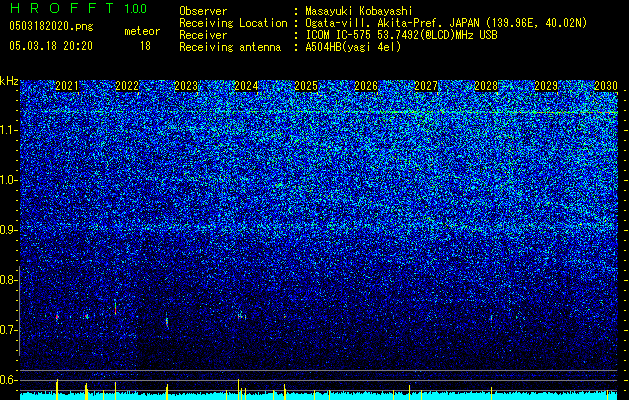Image resolution: width=629 pixels, height=400 pixels.
Task: Click the meteor echo just before 2023
Action: coord(167,322)
